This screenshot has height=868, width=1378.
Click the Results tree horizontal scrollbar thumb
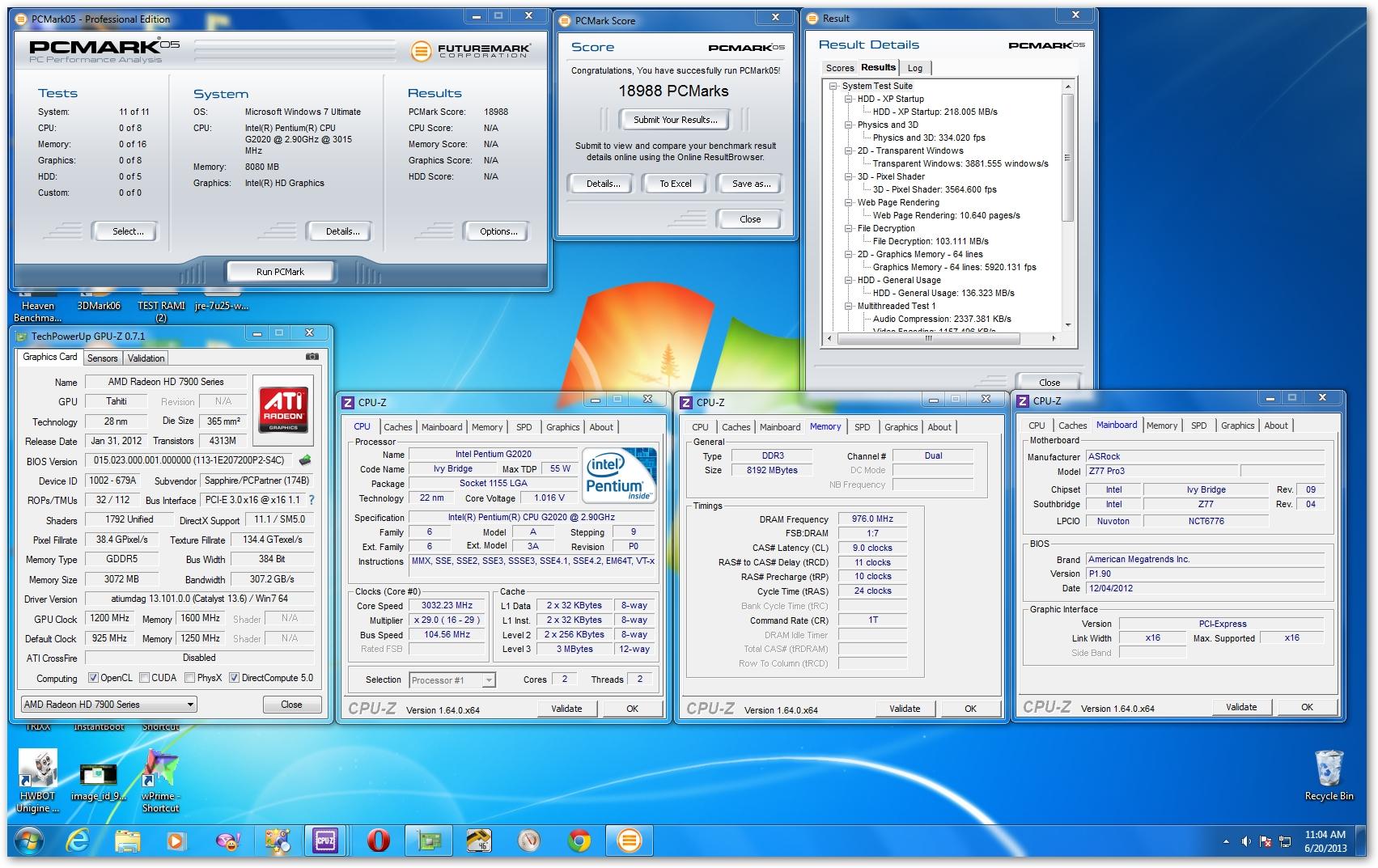coord(928,339)
